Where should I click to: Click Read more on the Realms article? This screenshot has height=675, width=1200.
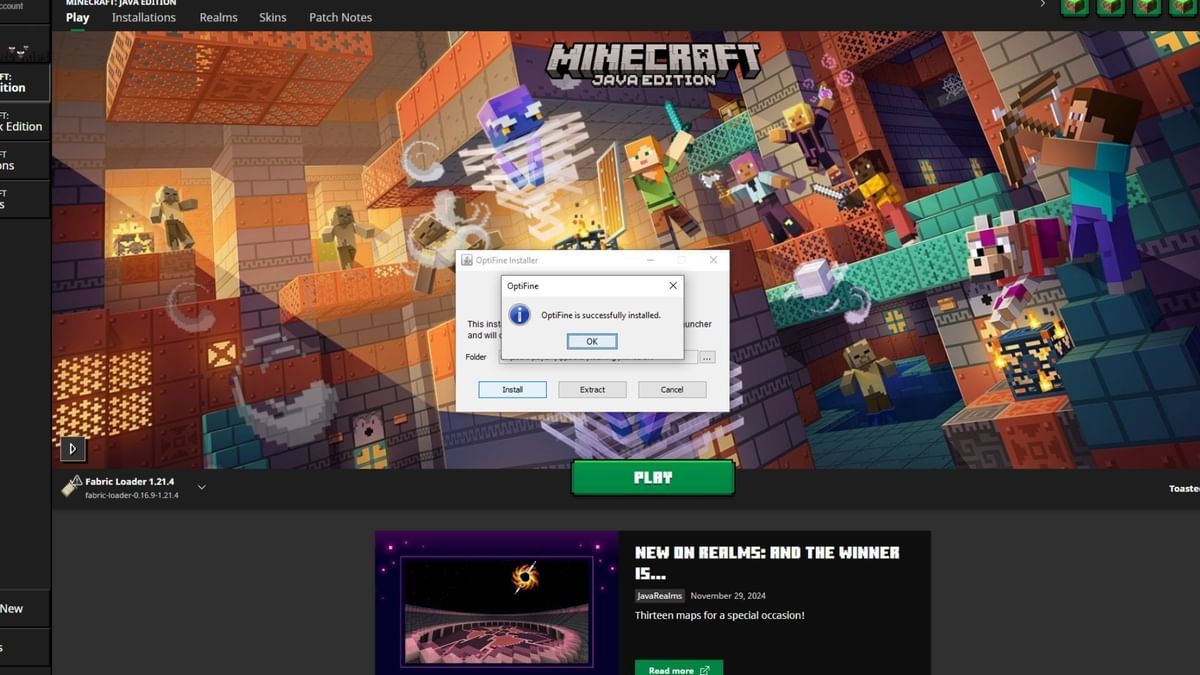tap(678, 667)
